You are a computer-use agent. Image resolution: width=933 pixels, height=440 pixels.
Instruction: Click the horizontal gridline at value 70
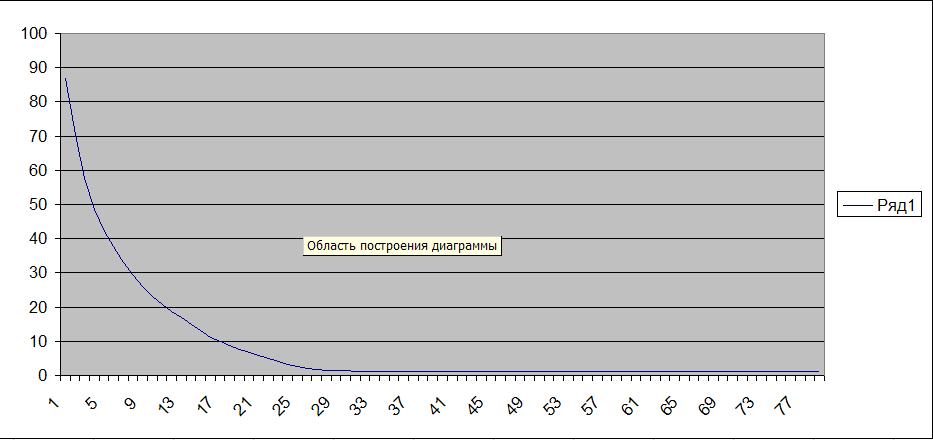[x=450, y=136]
